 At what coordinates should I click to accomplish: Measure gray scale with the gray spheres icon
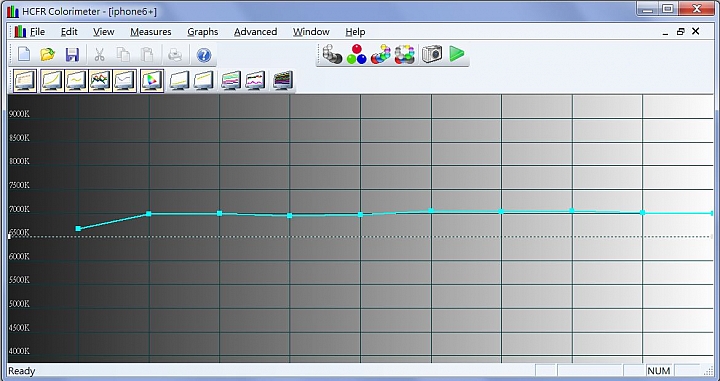[x=332, y=54]
